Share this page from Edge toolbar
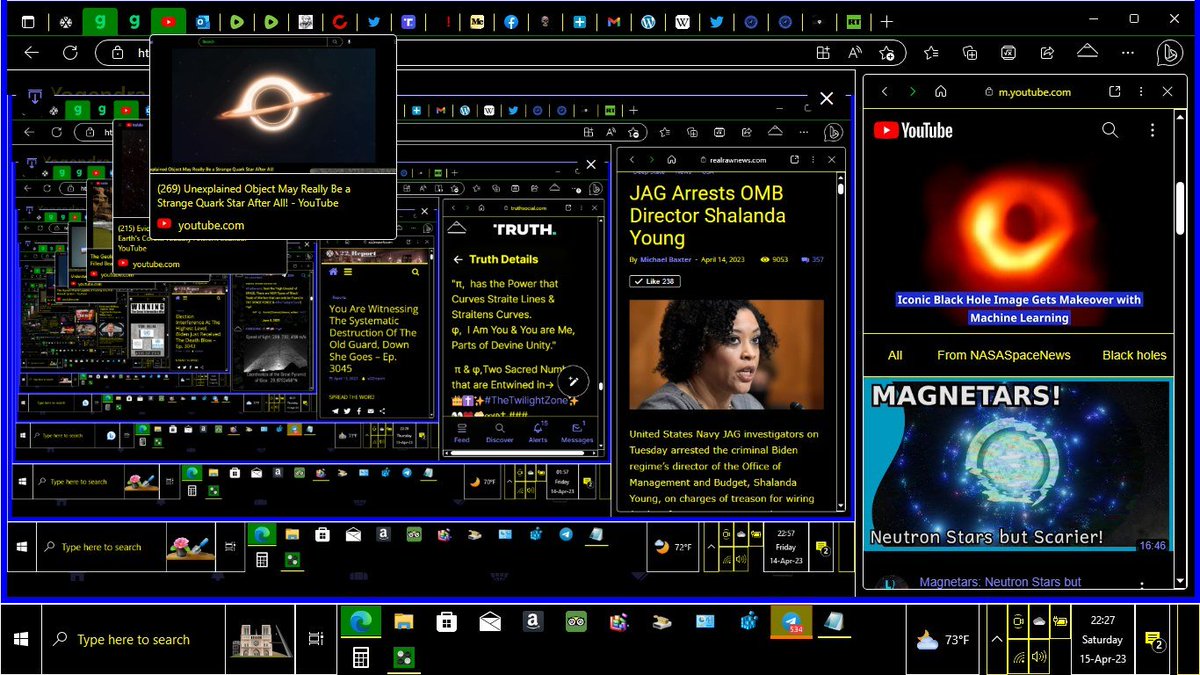The width and height of the screenshot is (1200, 675). point(1047,53)
